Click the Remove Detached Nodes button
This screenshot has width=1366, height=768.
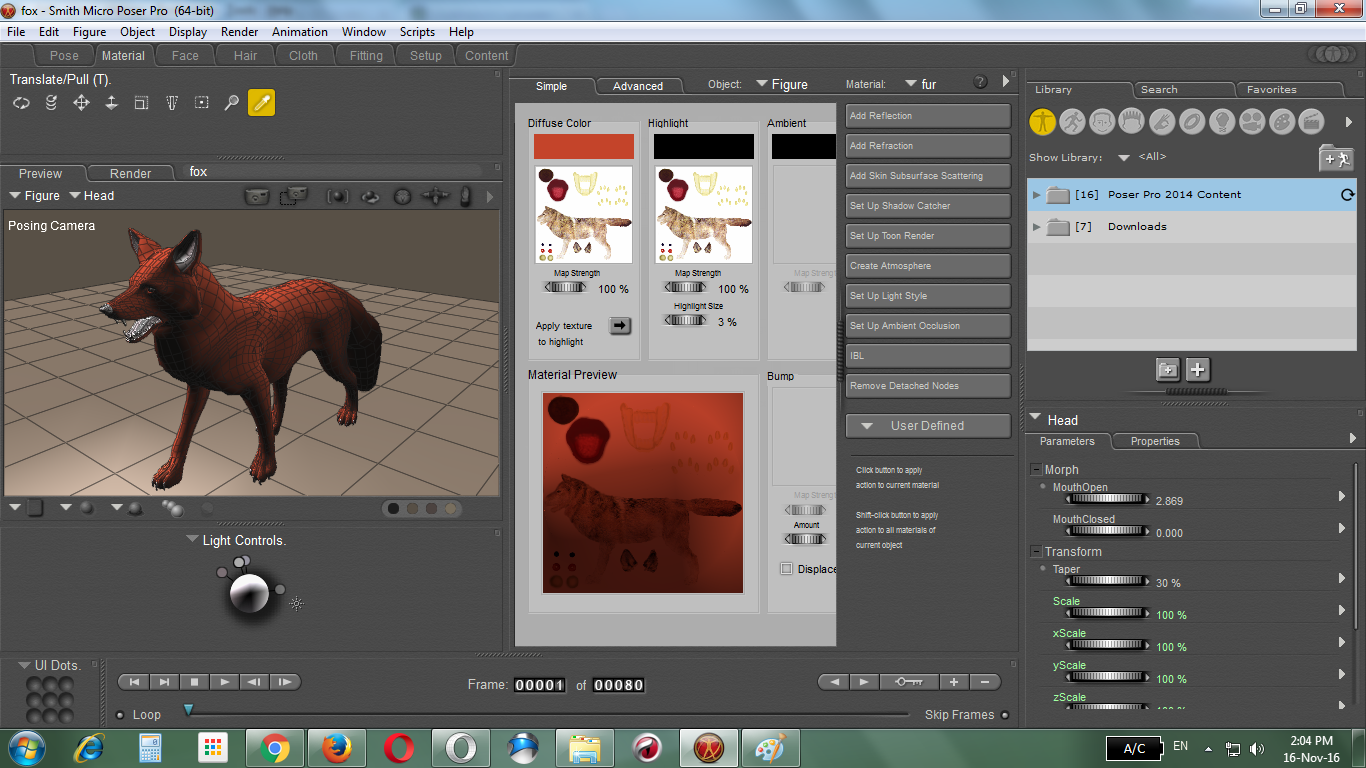point(928,386)
